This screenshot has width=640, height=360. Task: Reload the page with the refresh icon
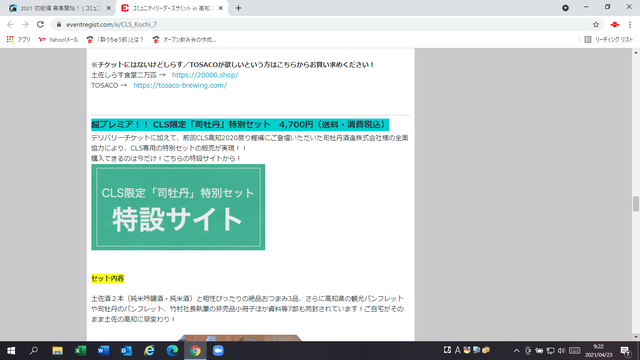pos(40,24)
